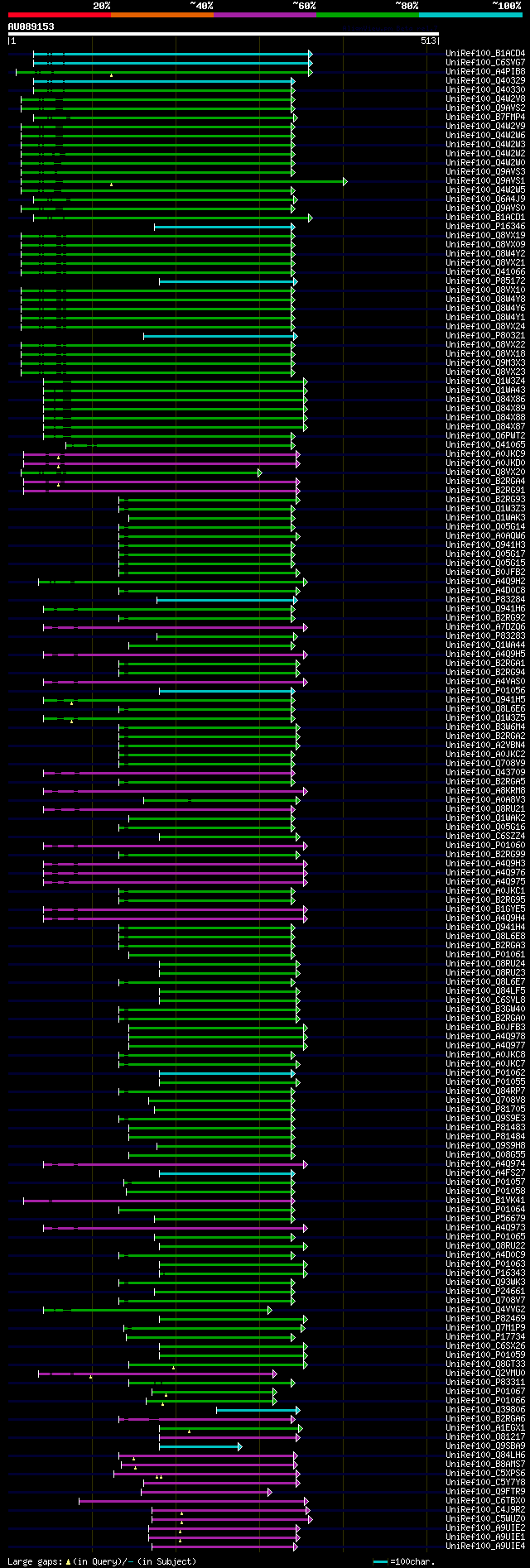This screenshot has width=530, height=1568.
Task: Open the UniRef100_B1ACD4 hit label
Action: 485,54
